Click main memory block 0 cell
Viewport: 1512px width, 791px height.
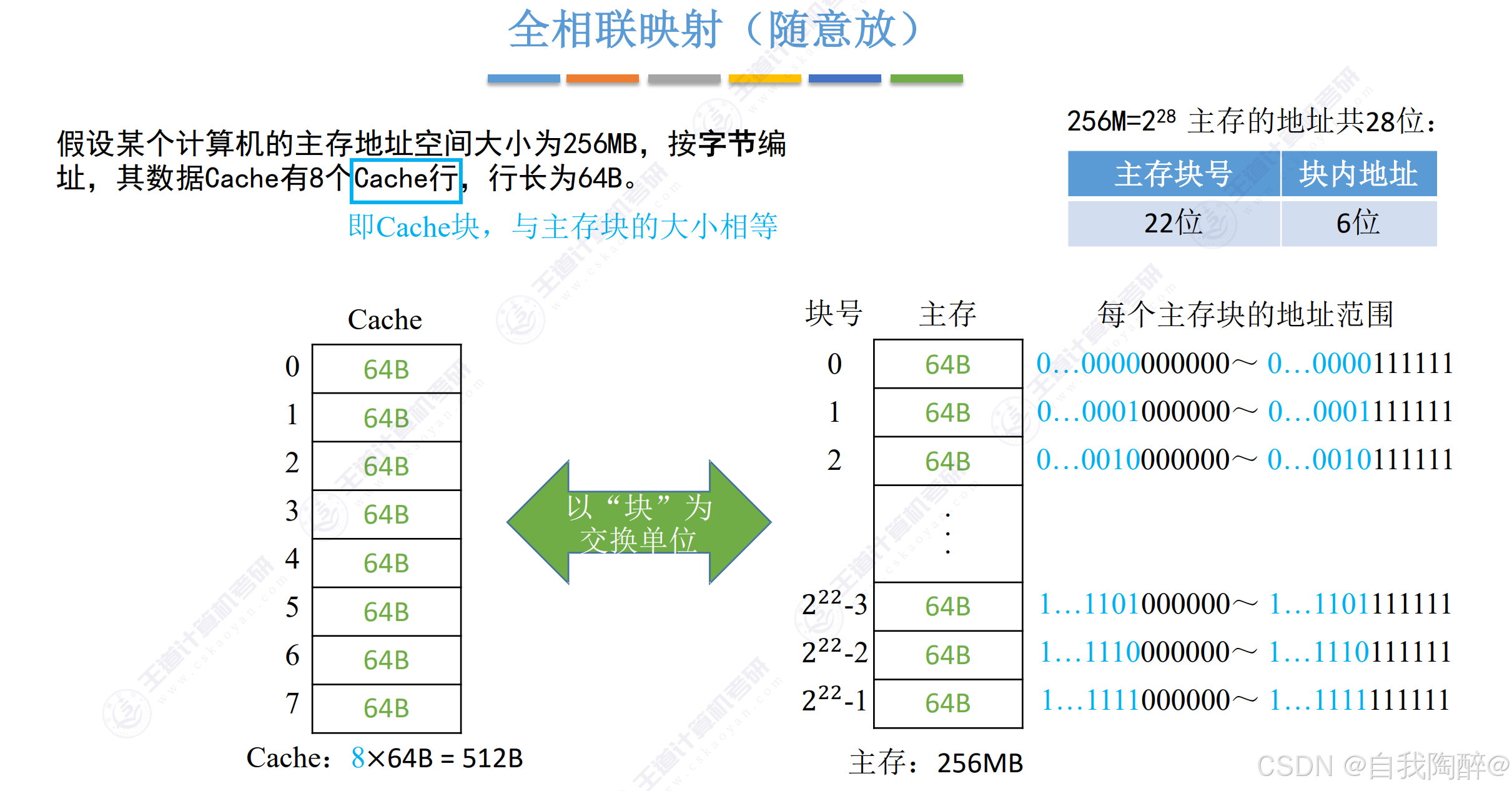(947, 364)
